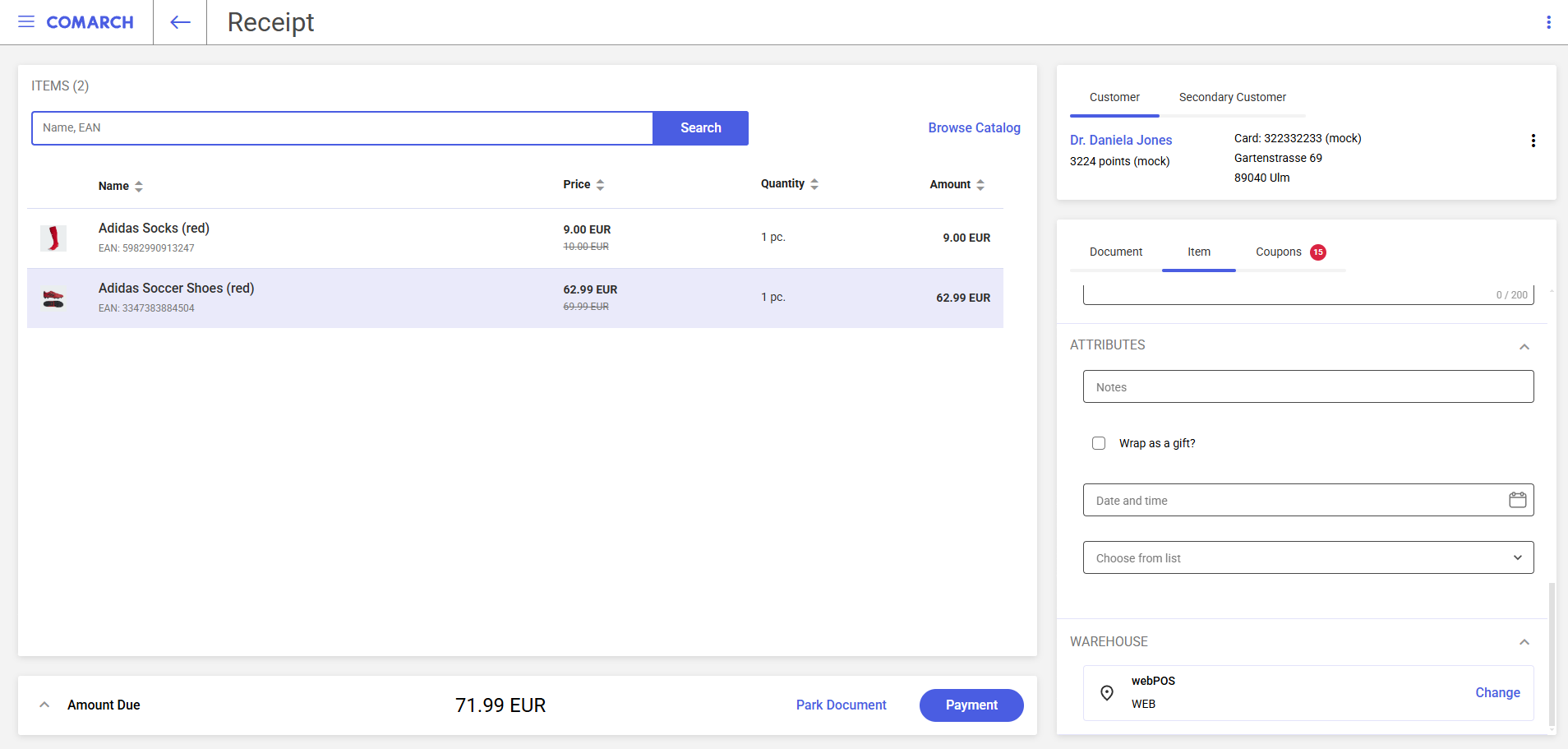This screenshot has height=749, width=1568.
Task: Click the struck-through 69.99 EUR price
Action: point(586,307)
